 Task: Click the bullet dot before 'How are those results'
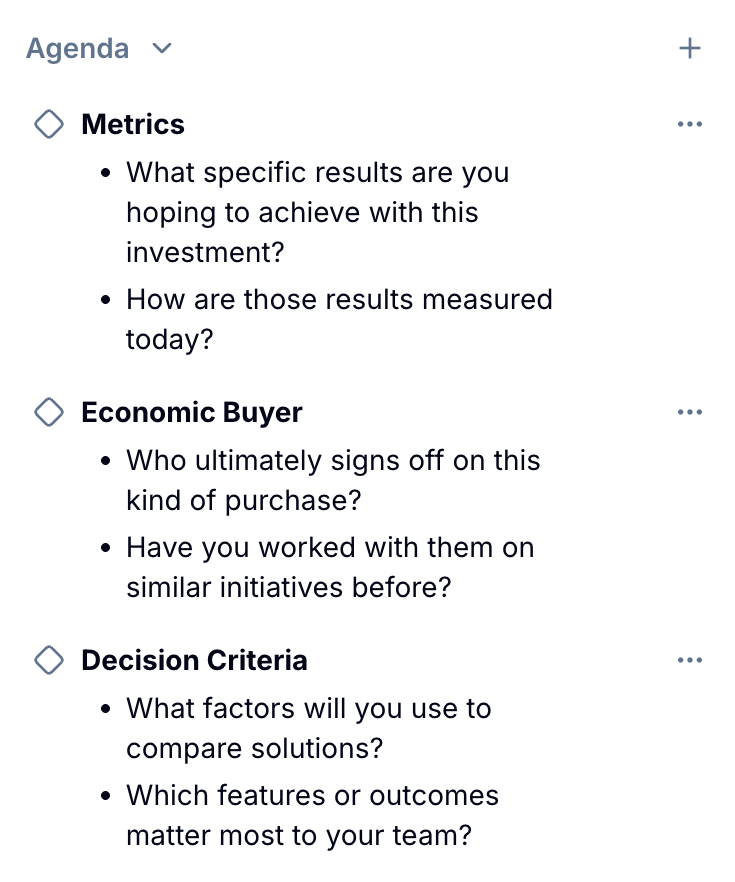107,300
